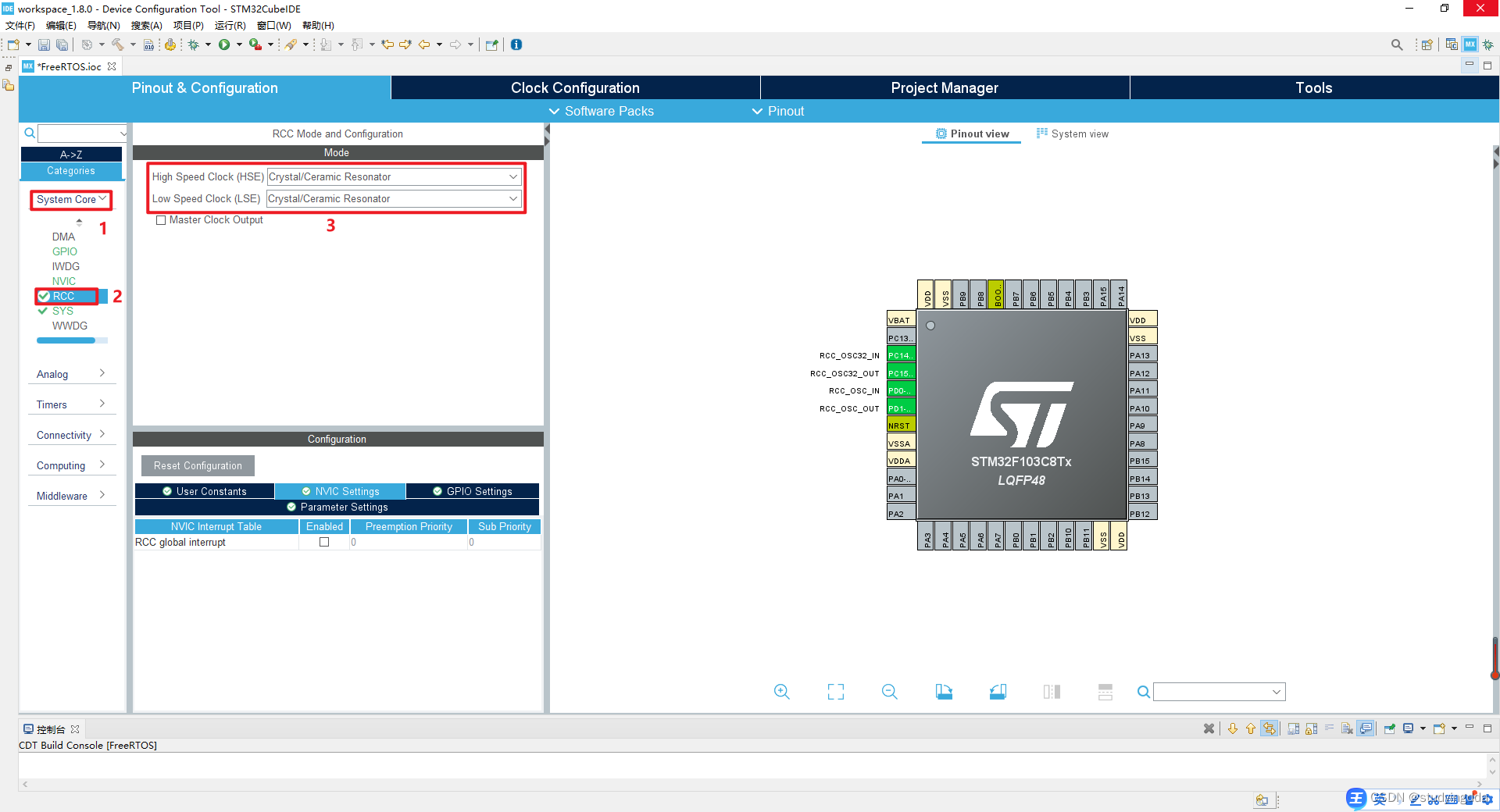This screenshot has width=1500, height=812.
Task: Select the green PC14 pin on the chip
Action: click(x=901, y=355)
